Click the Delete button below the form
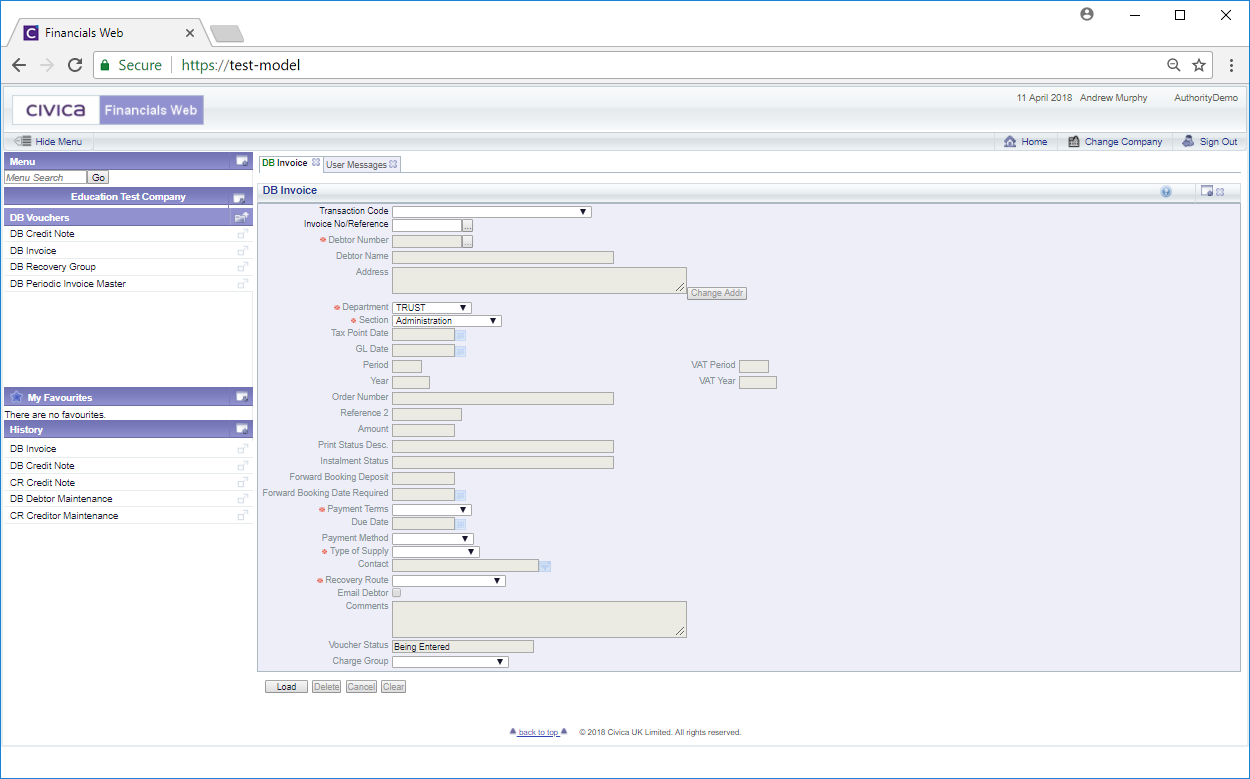The height and width of the screenshot is (779, 1250). pyautogui.click(x=327, y=687)
